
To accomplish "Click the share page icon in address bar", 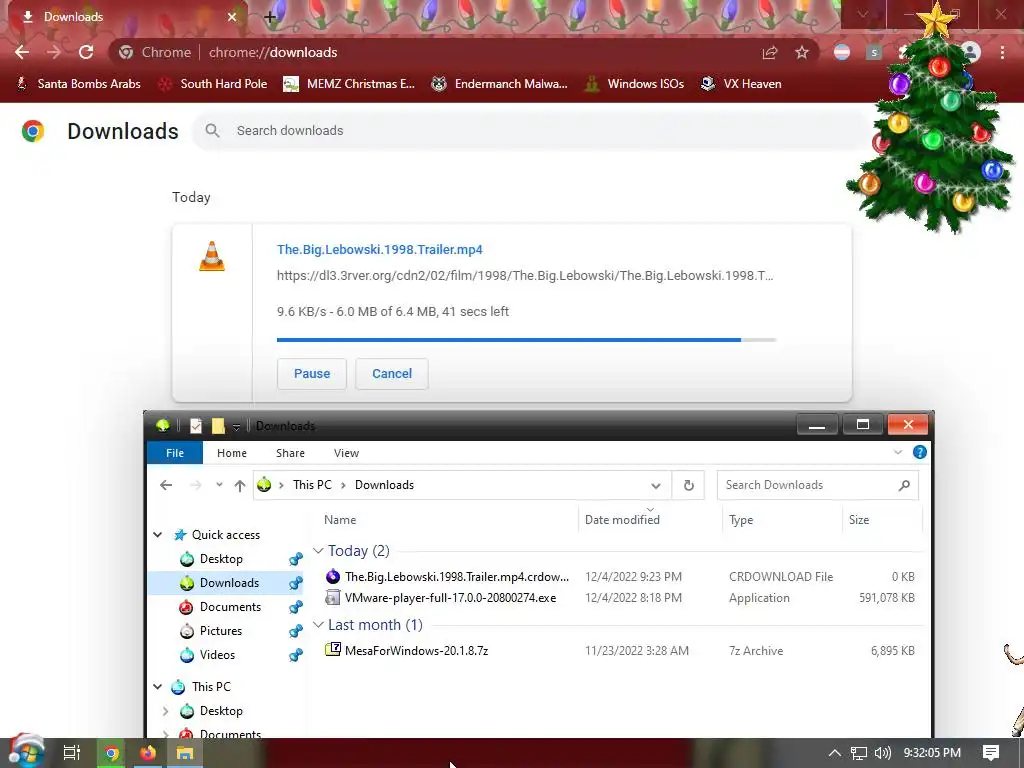I will [770, 53].
